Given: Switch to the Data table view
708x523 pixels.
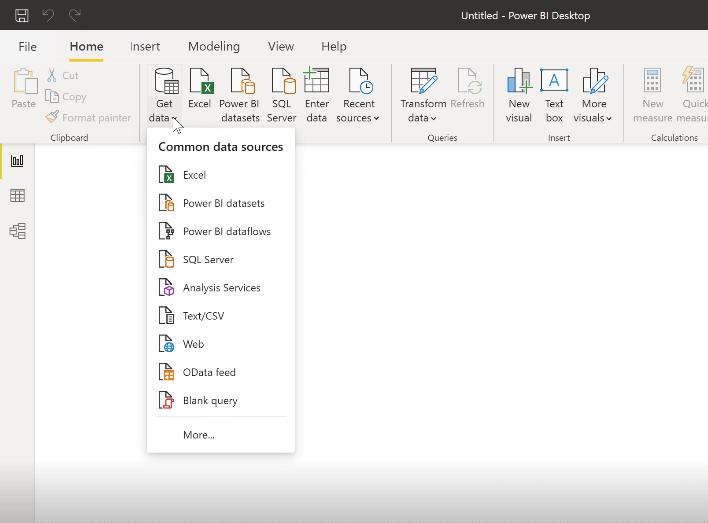Looking at the screenshot, I should (x=17, y=196).
